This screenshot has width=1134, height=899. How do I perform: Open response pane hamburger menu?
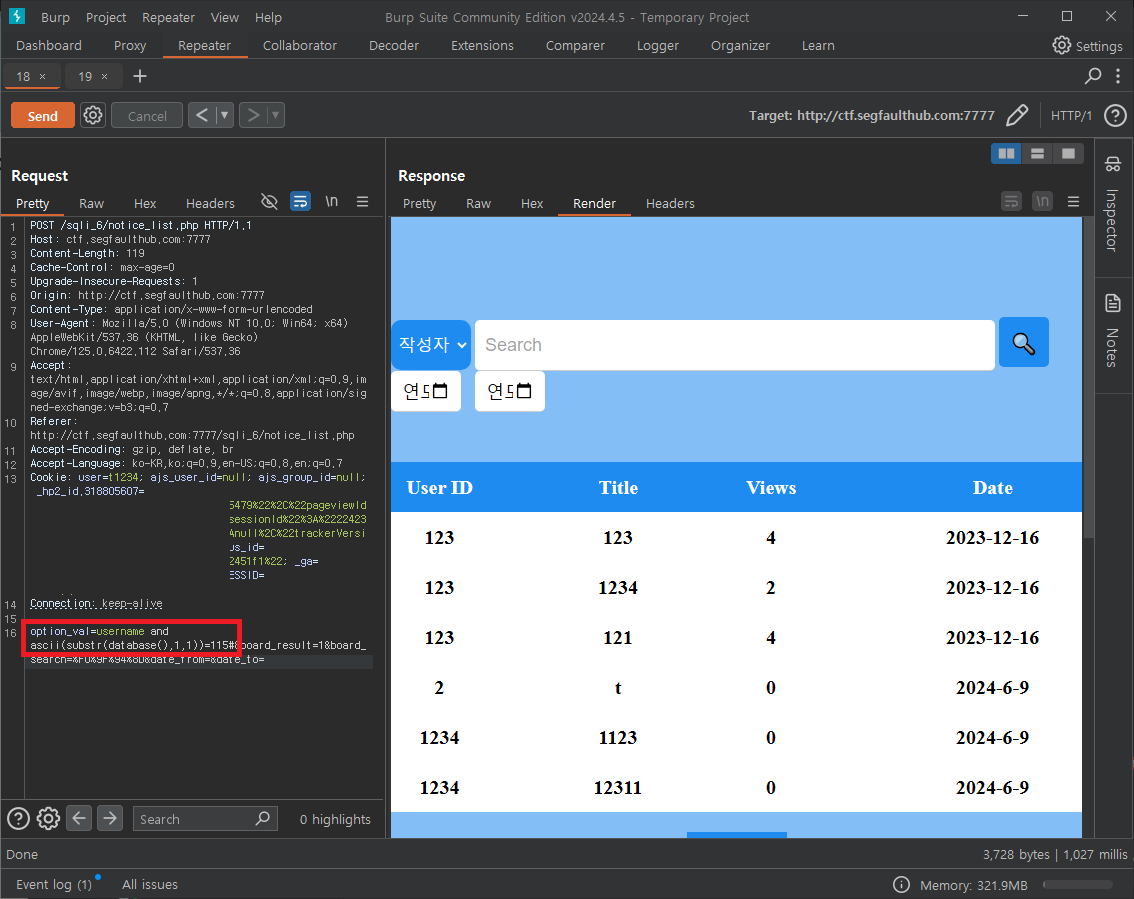pyautogui.click(x=1073, y=202)
